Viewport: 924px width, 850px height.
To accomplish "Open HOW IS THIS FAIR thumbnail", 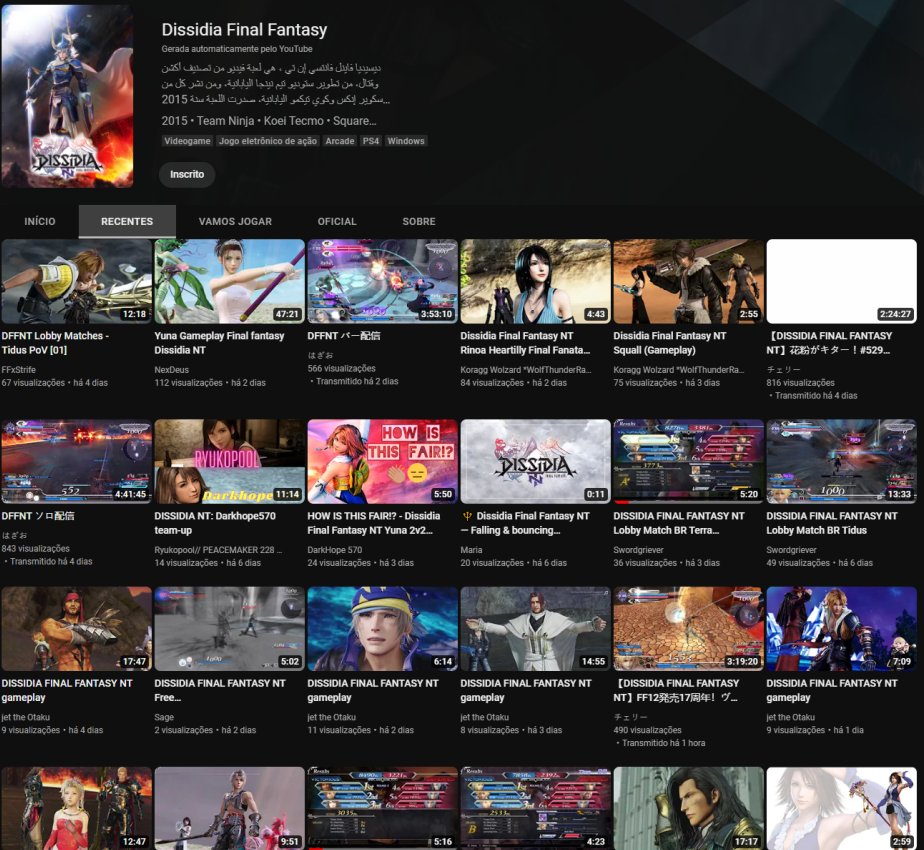I will 382,462.
